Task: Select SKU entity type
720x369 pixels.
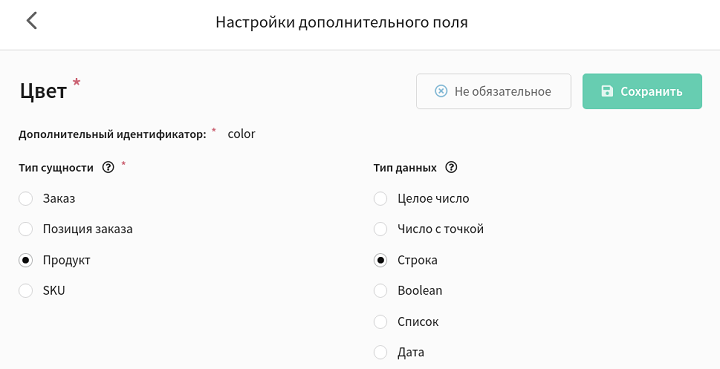Action: pos(26,291)
